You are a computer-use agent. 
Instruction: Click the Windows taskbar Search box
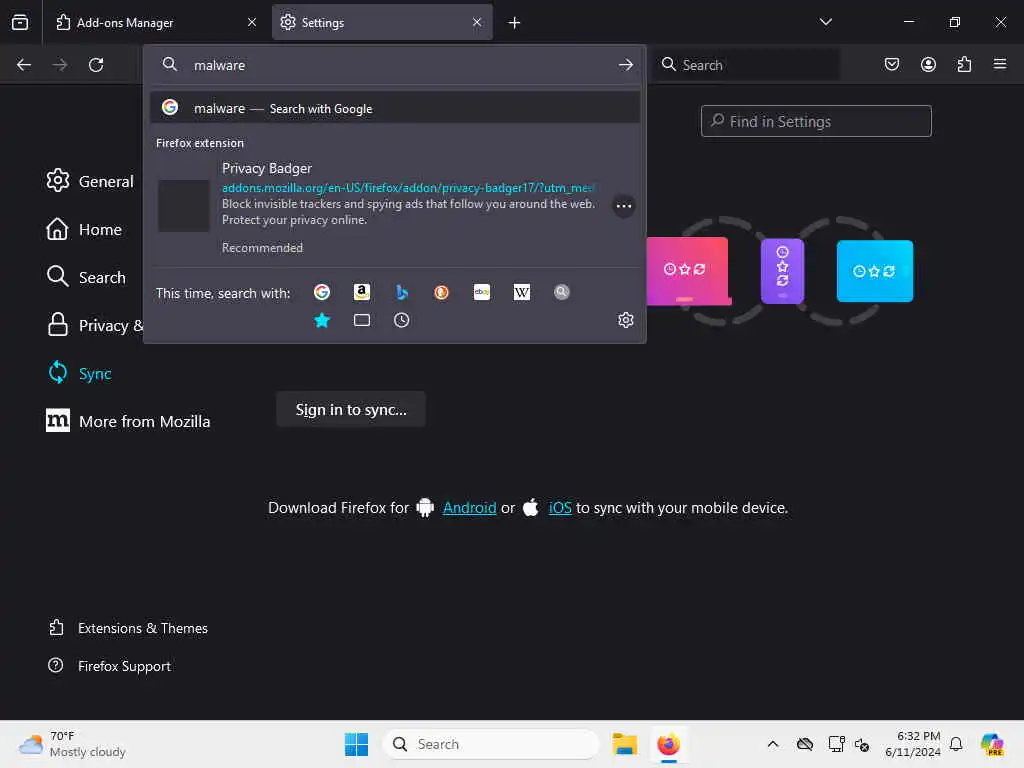click(x=490, y=744)
